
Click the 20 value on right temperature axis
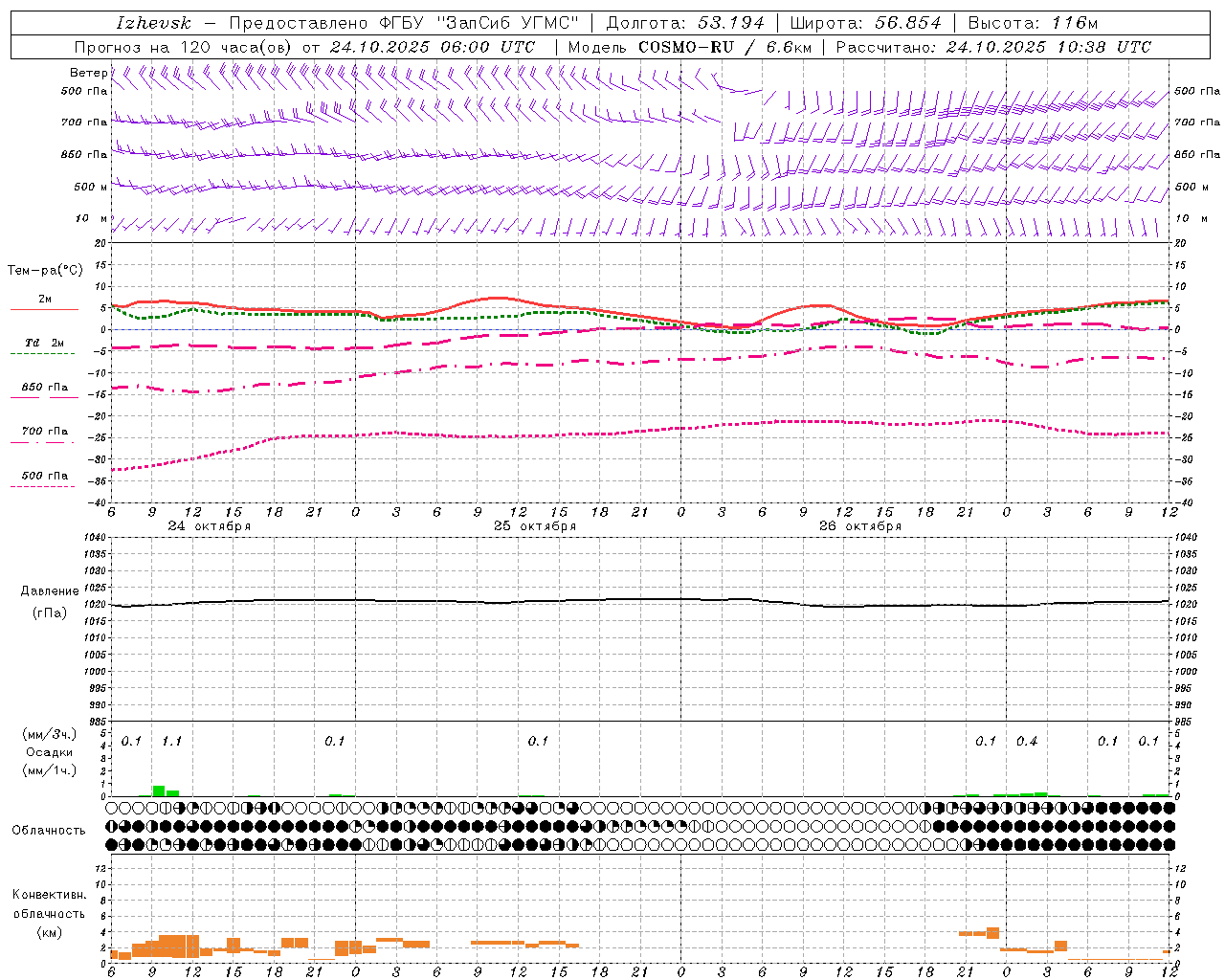[x=1181, y=243]
